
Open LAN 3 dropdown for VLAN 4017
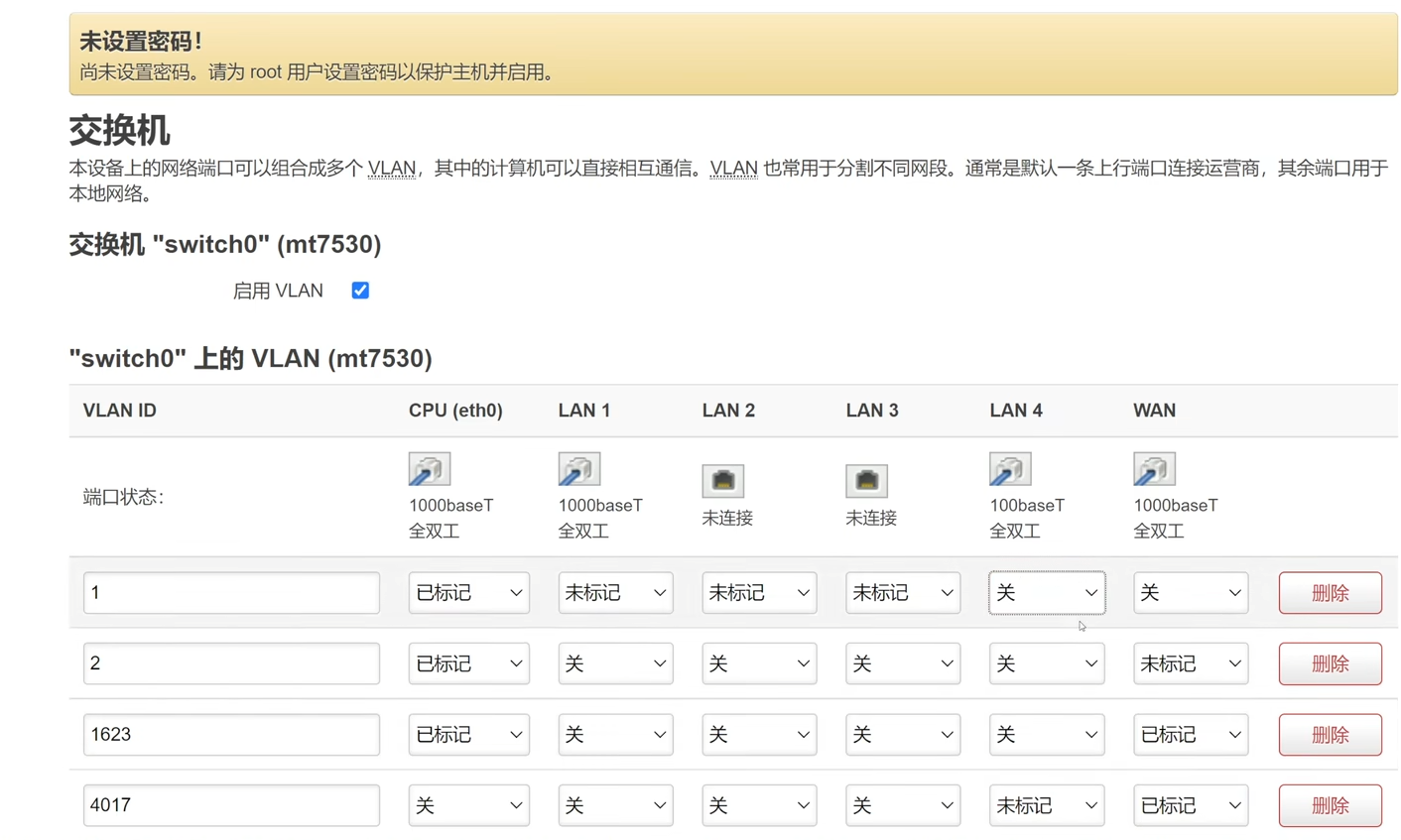click(903, 805)
